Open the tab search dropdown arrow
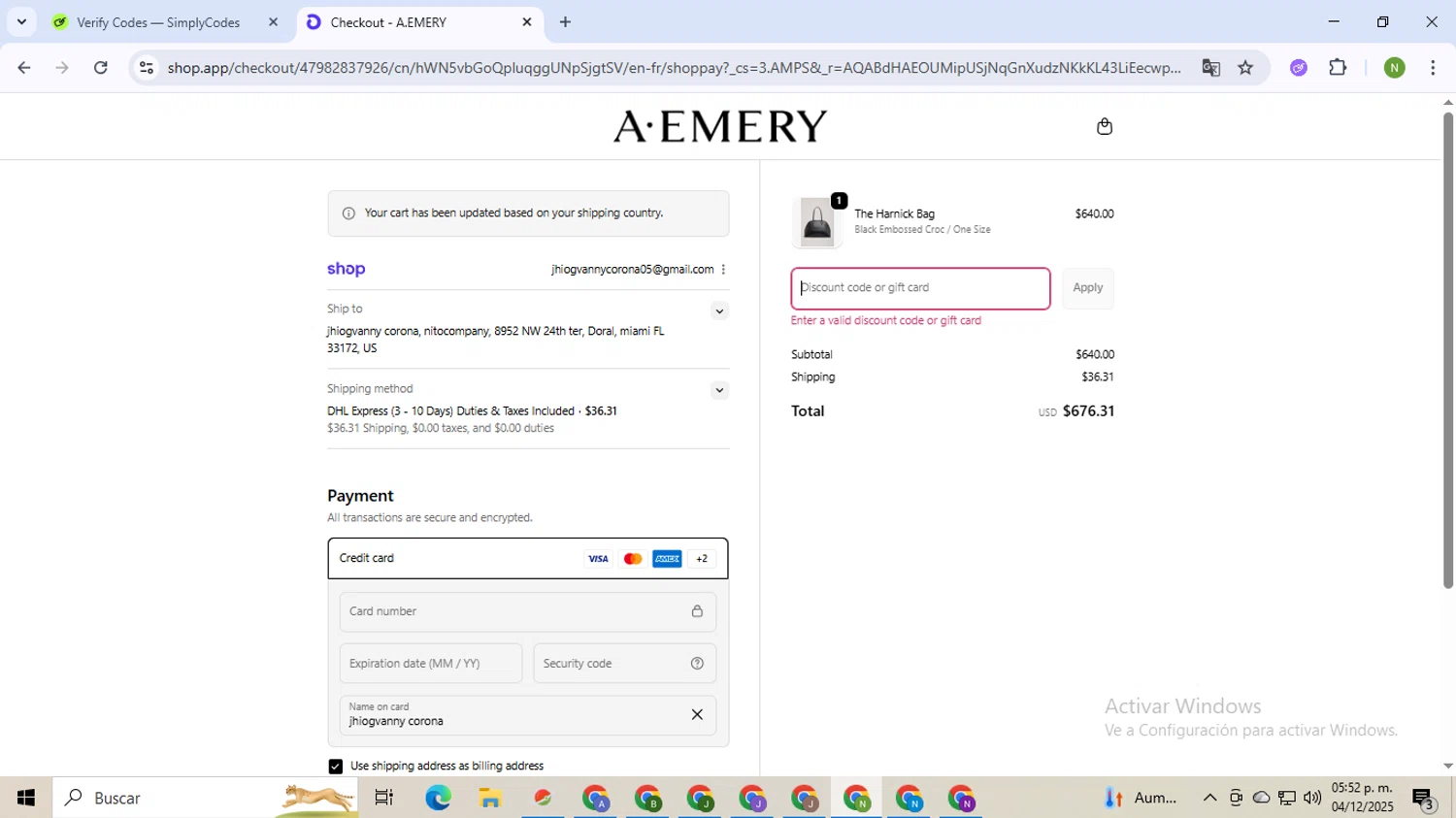Viewport: 1456px width, 818px height. 21,22
